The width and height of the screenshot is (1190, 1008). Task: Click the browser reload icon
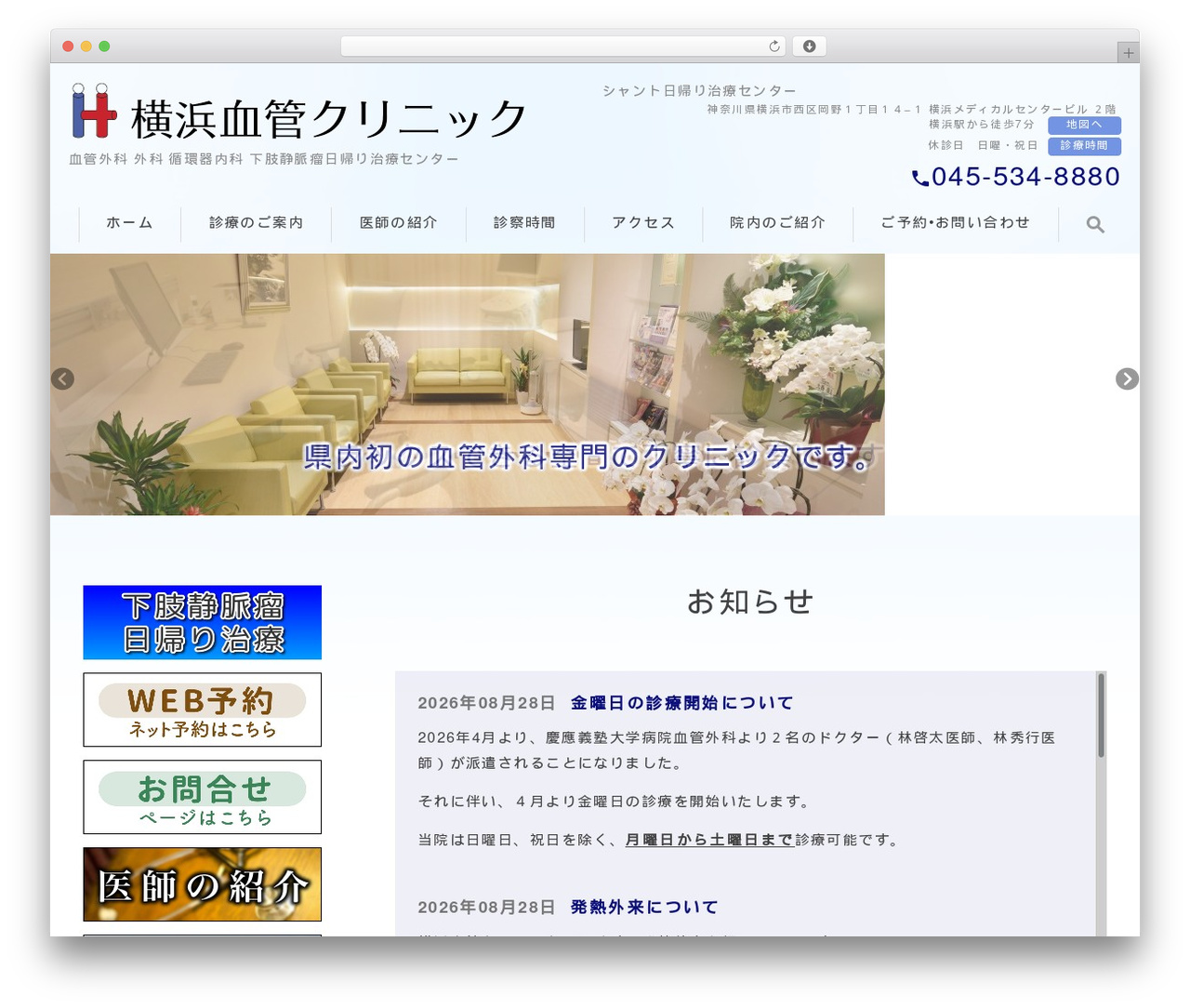[774, 46]
